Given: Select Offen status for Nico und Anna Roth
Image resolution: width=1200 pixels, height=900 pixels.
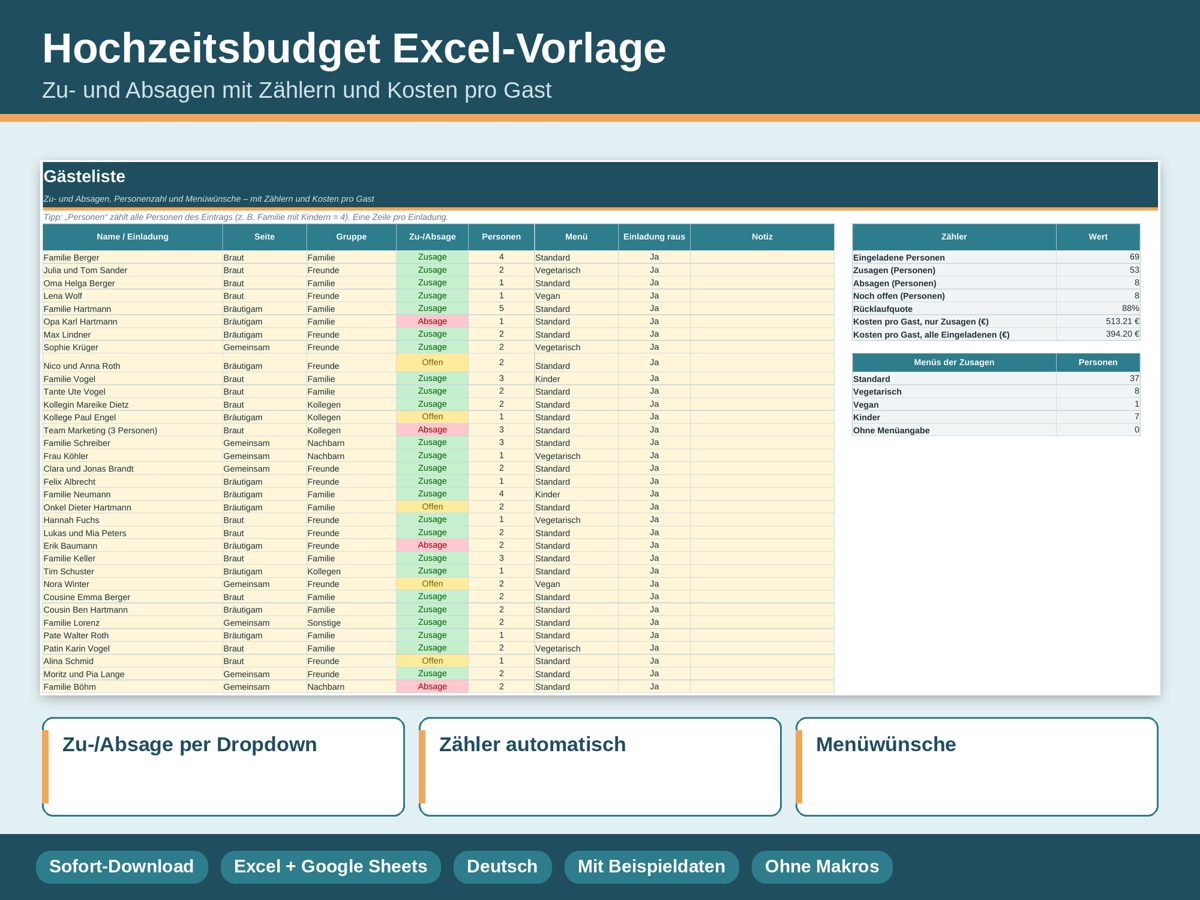Looking at the screenshot, I should tap(432, 363).
